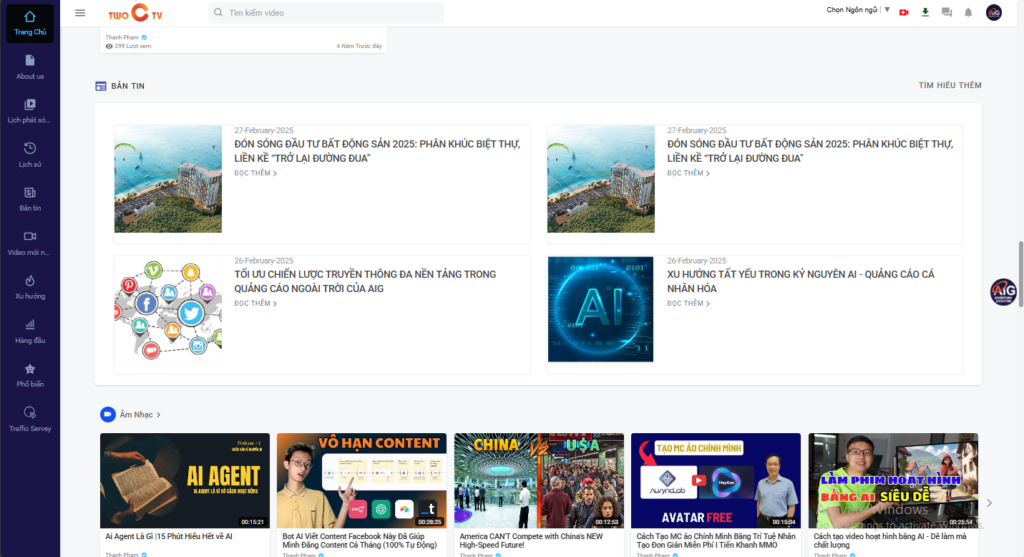Viewport: 1024px width, 557px height.
Task: Open Bản tin sidebar item
Action: (x=30, y=199)
